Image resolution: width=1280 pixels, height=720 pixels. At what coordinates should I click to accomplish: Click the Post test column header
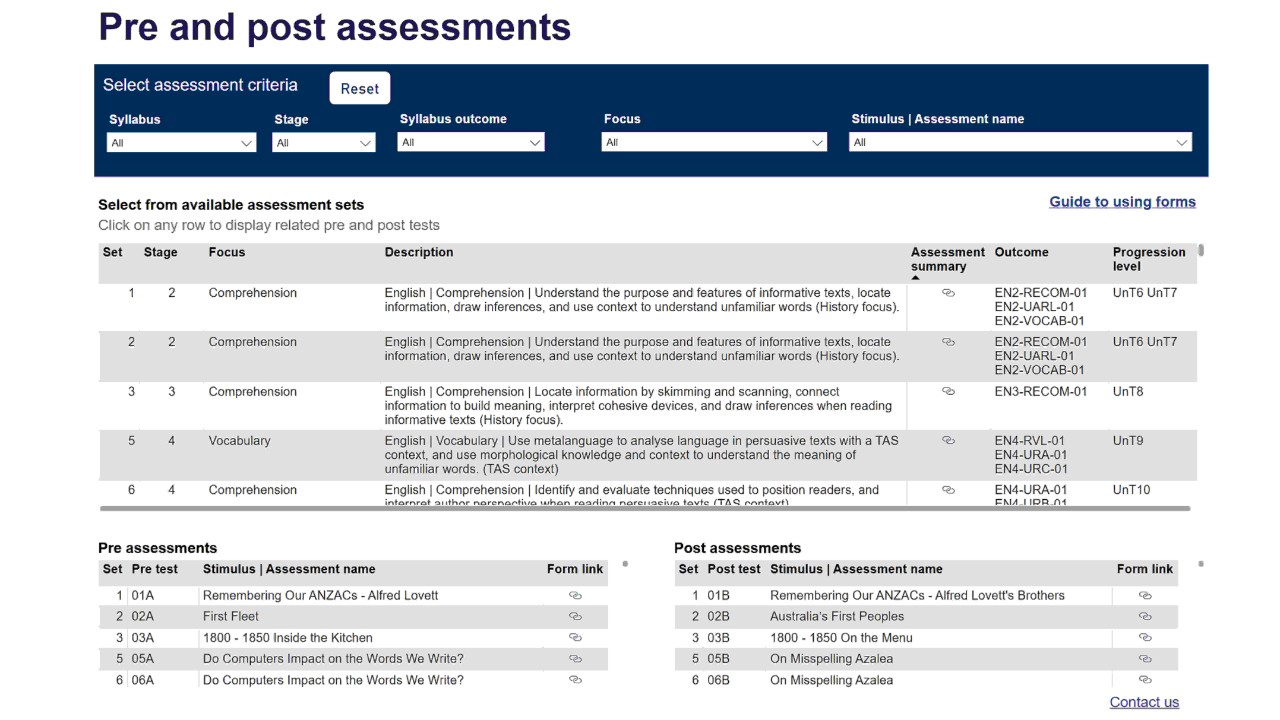pos(733,569)
